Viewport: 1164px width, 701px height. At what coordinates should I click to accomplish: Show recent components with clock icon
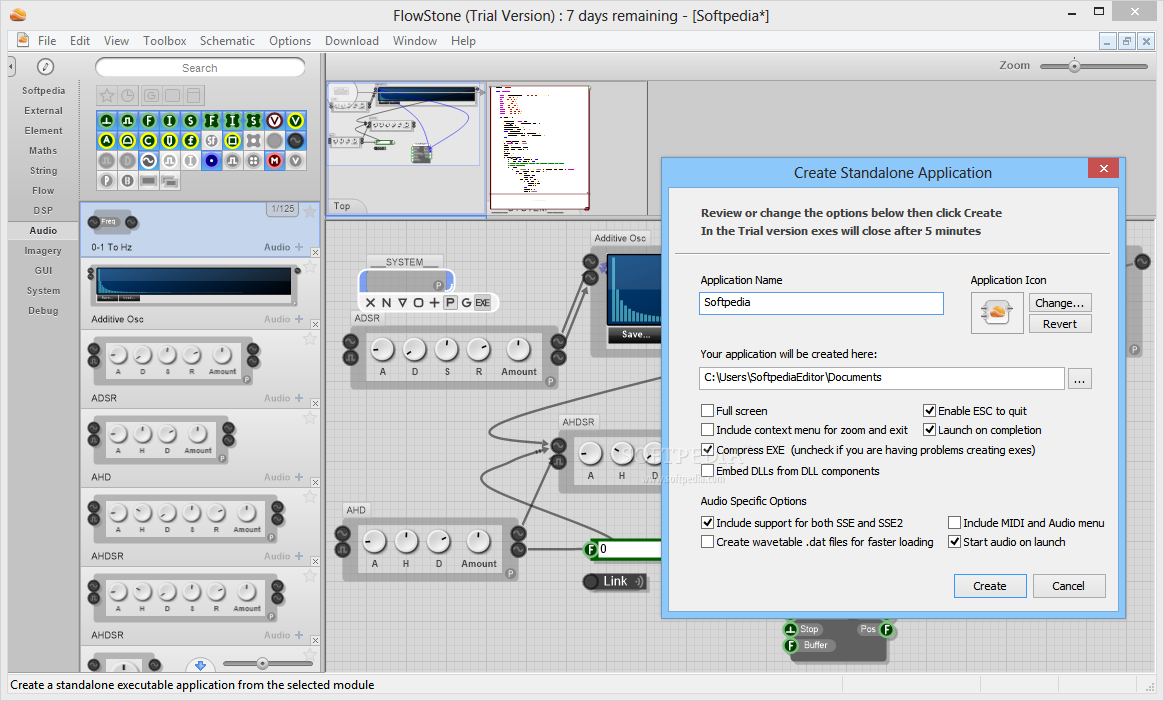click(128, 95)
